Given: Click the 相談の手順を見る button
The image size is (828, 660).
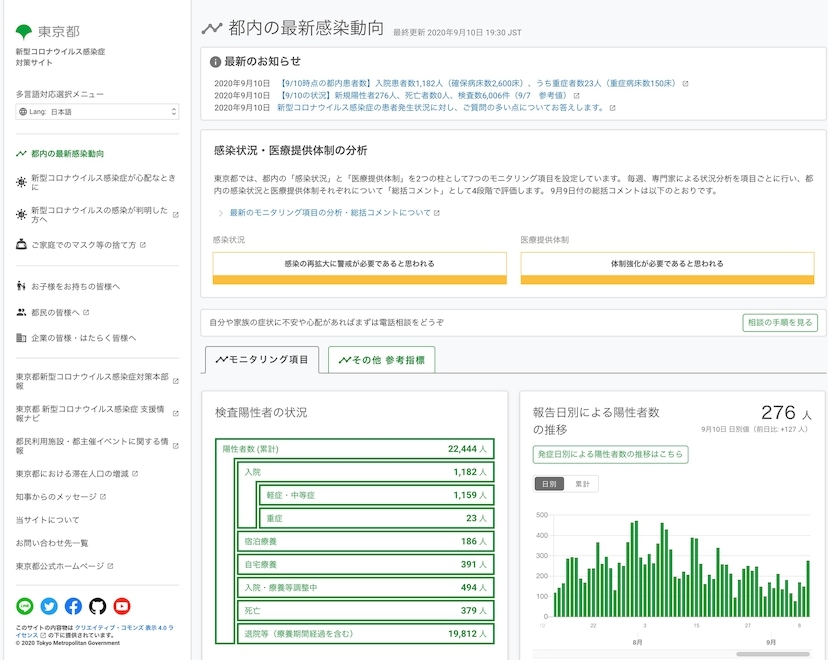Looking at the screenshot, I should tap(780, 323).
